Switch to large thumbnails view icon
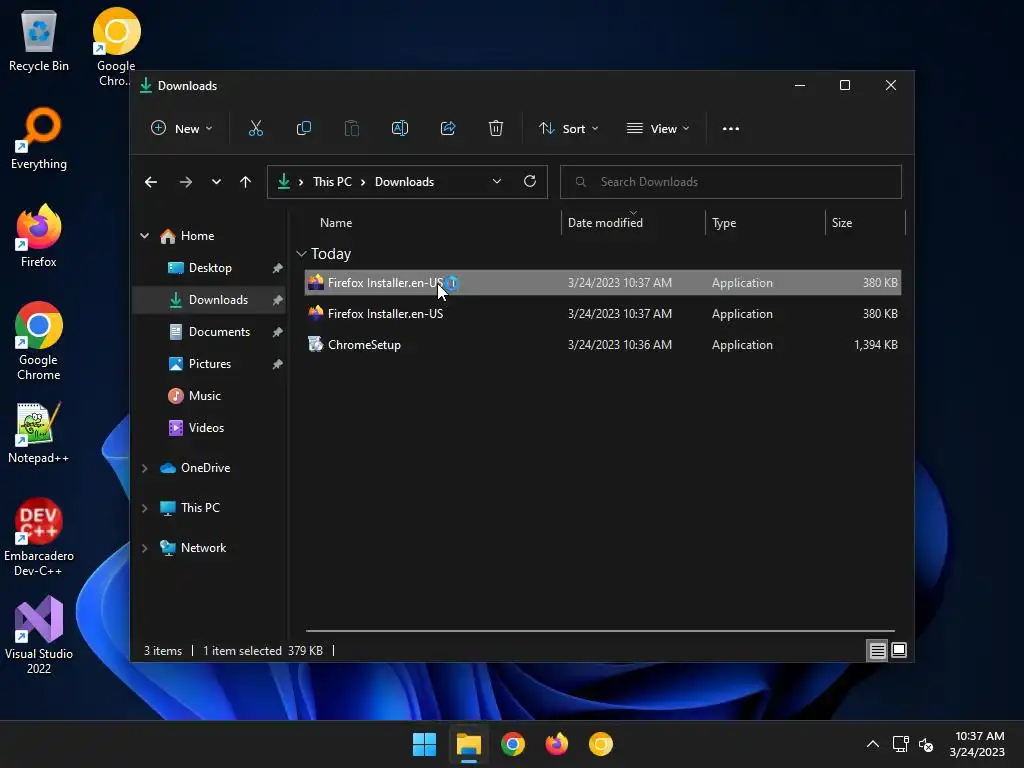This screenshot has width=1024, height=768. point(899,650)
